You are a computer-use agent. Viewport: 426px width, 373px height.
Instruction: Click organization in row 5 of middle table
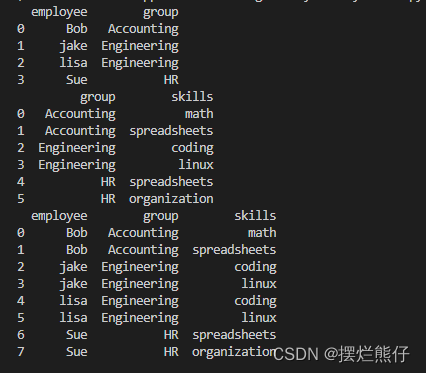171,199
